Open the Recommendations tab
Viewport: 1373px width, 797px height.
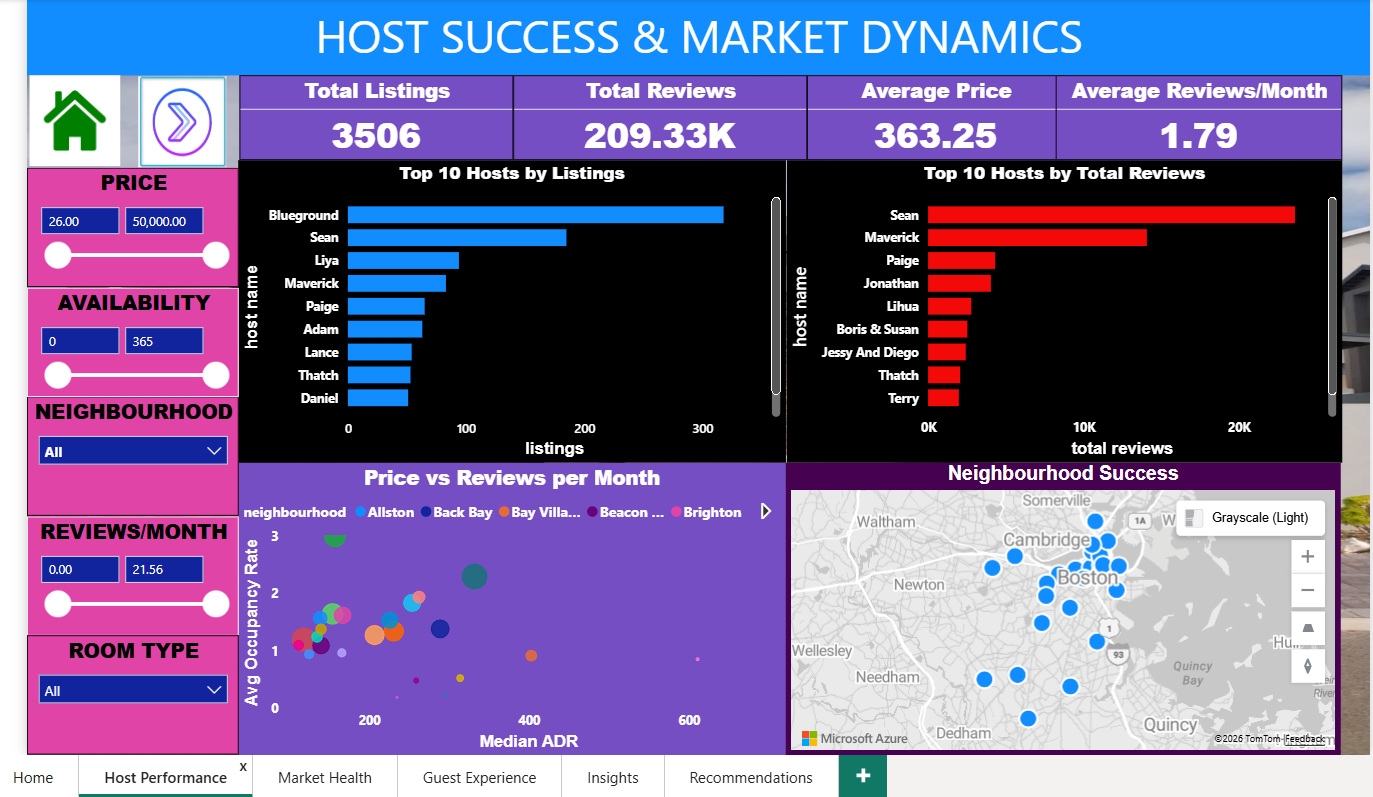click(751, 777)
